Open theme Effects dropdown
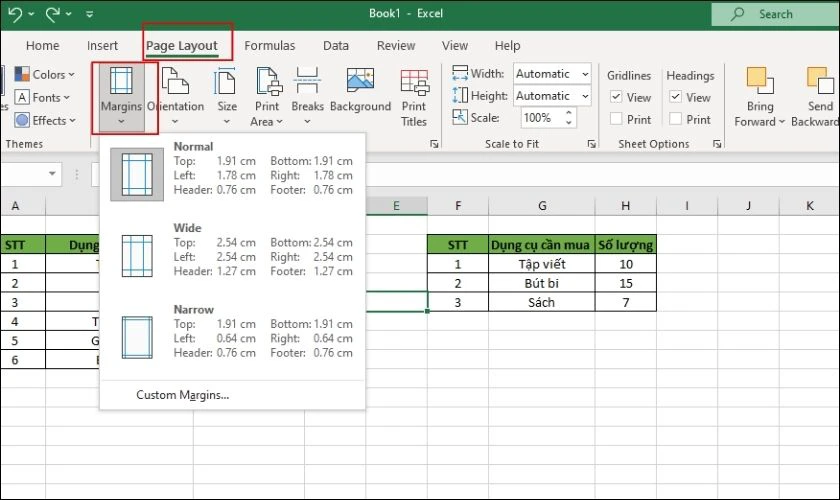 coord(45,120)
